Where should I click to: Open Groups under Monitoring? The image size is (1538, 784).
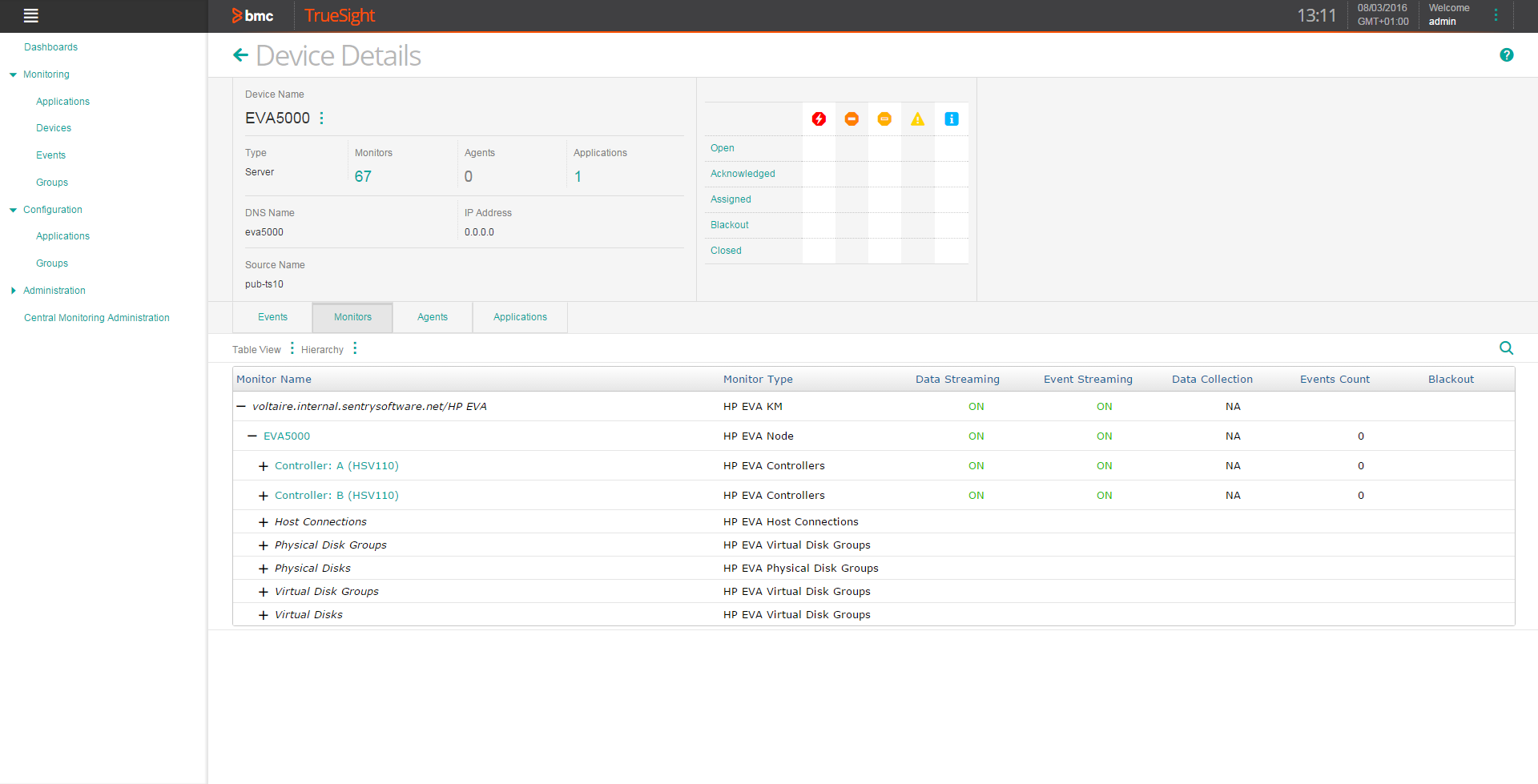click(x=52, y=183)
